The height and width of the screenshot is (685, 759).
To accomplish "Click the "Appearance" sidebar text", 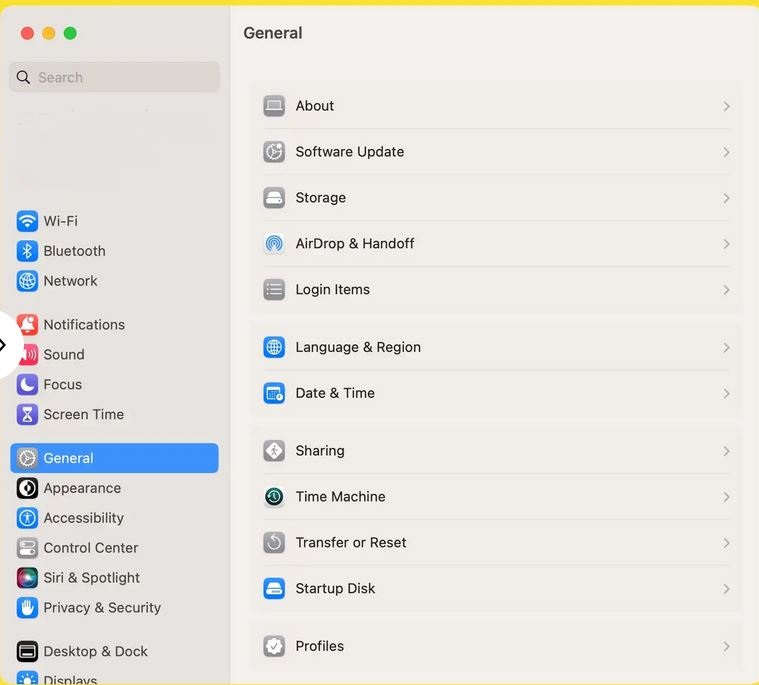I will pos(82,488).
